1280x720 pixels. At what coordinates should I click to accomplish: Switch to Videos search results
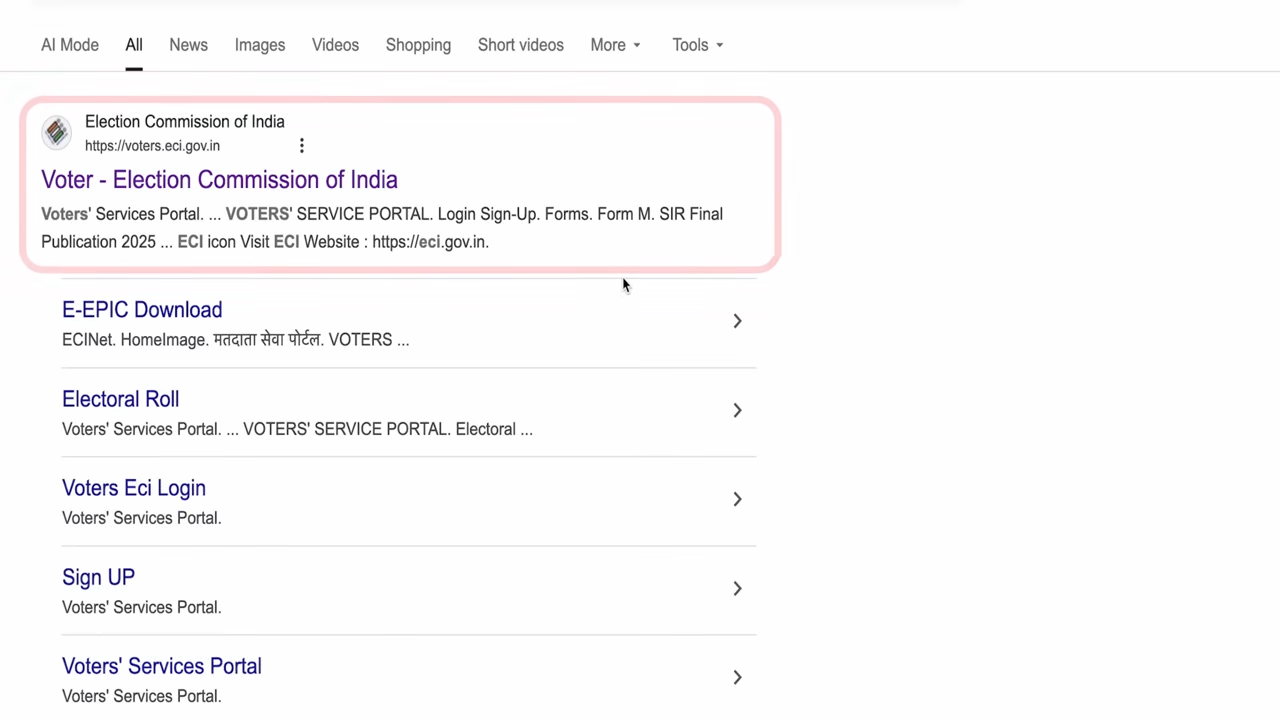point(335,45)
